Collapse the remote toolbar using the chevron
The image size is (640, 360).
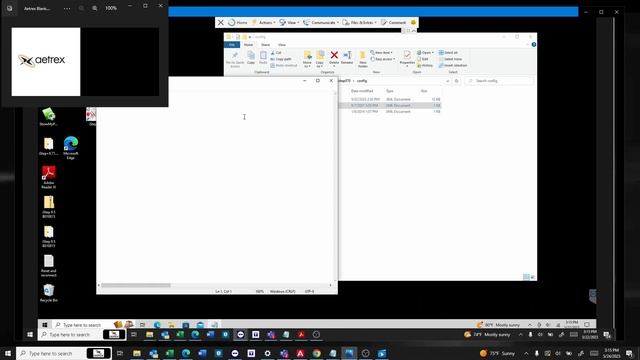pyautogui.click(x=414, y=31)
